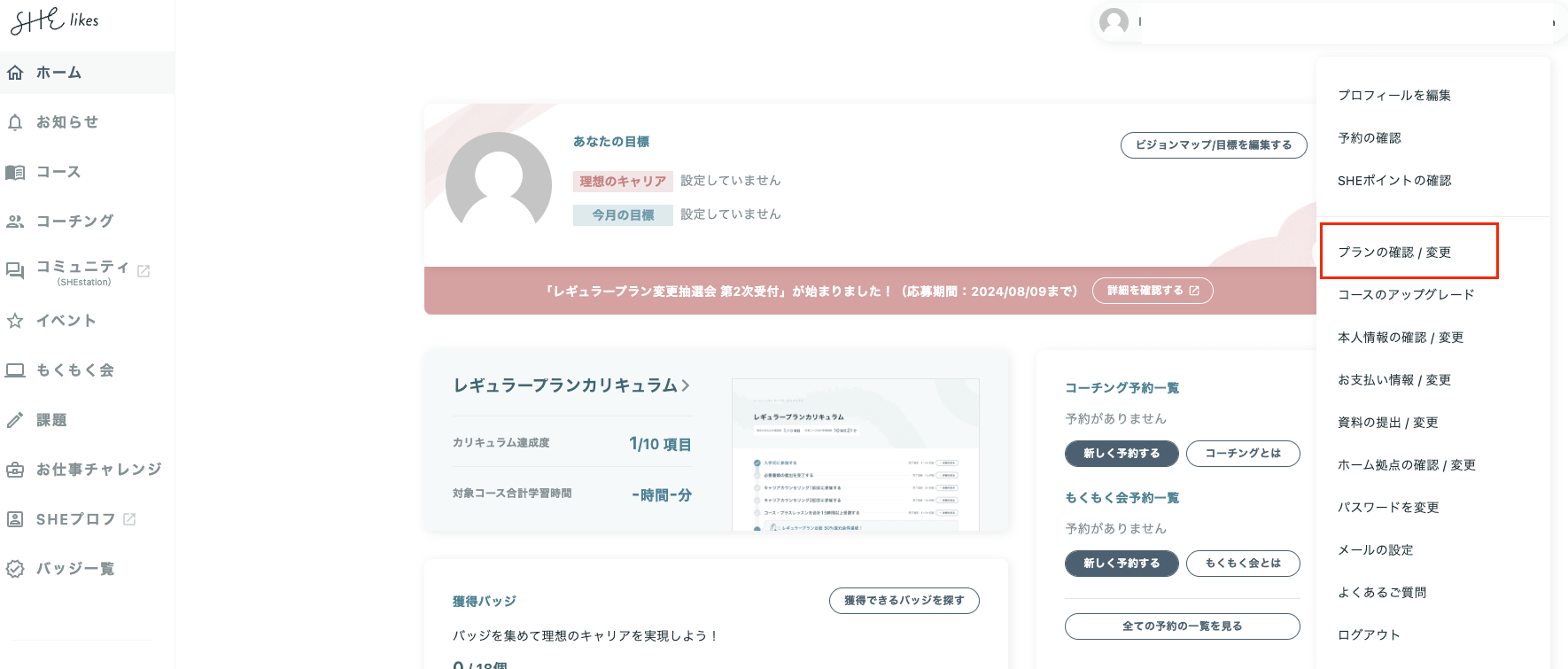
Task: Click the もくもく会予約一覧 heading
Action: pyautogui.click(x=1122, y=498)
